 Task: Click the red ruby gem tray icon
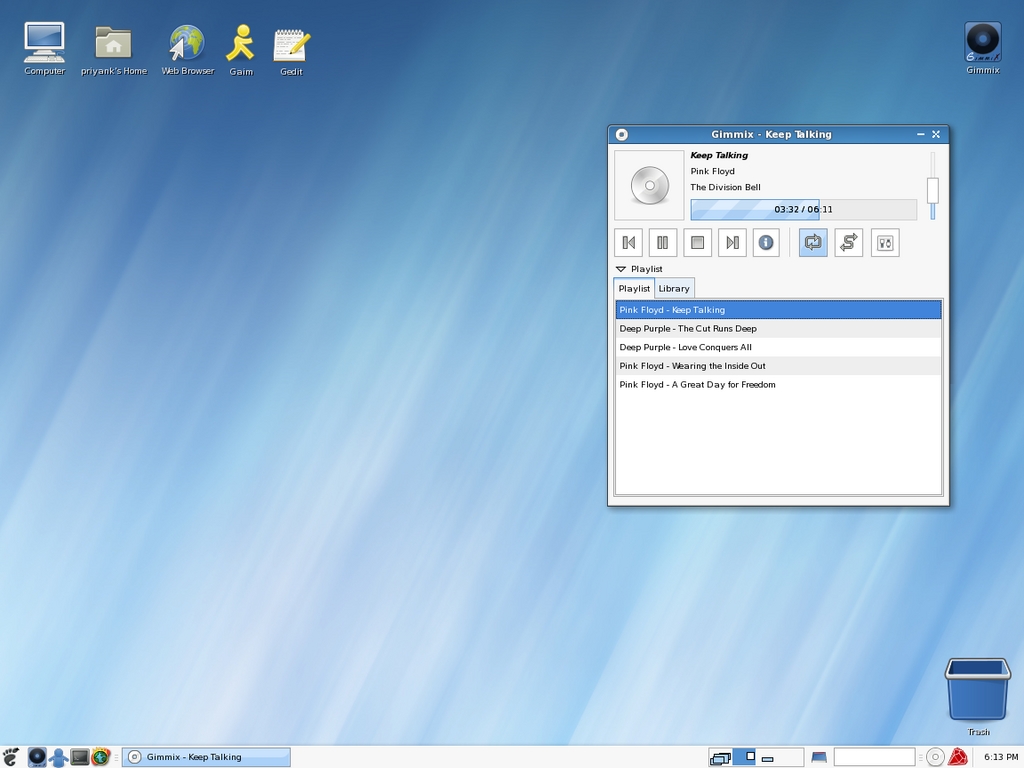pyautogui.click(x=958, y=757)
